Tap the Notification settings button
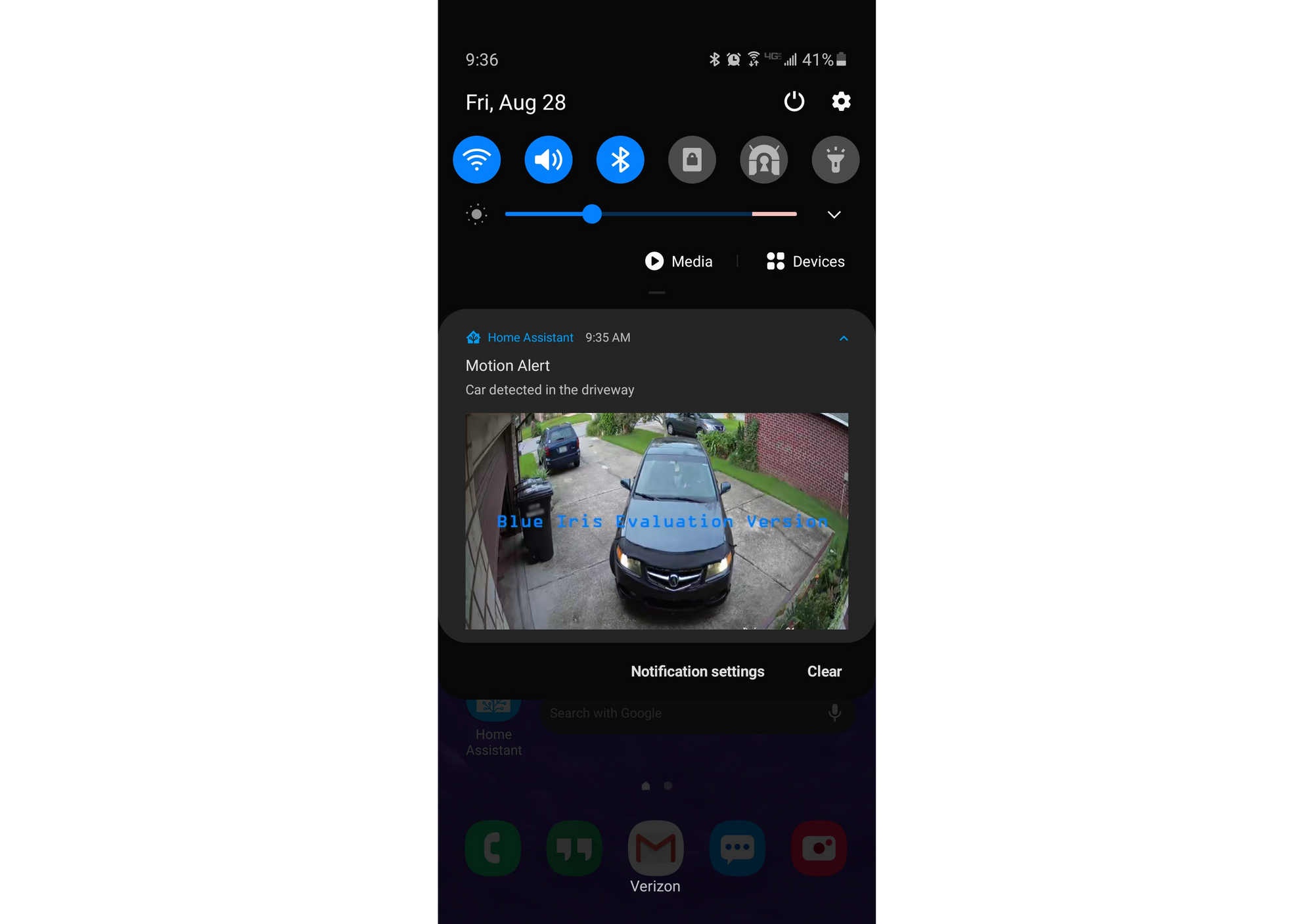The image size is (1314, 924). point(697,671)
